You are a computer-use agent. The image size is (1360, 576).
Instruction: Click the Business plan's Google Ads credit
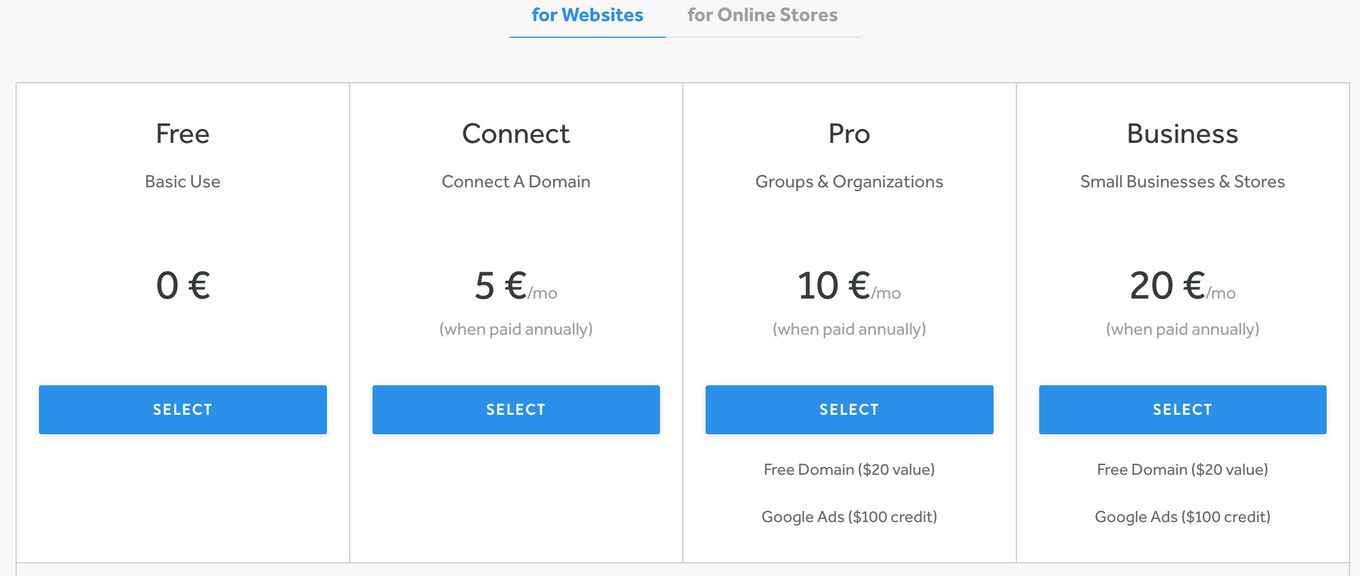point(1182,517)
